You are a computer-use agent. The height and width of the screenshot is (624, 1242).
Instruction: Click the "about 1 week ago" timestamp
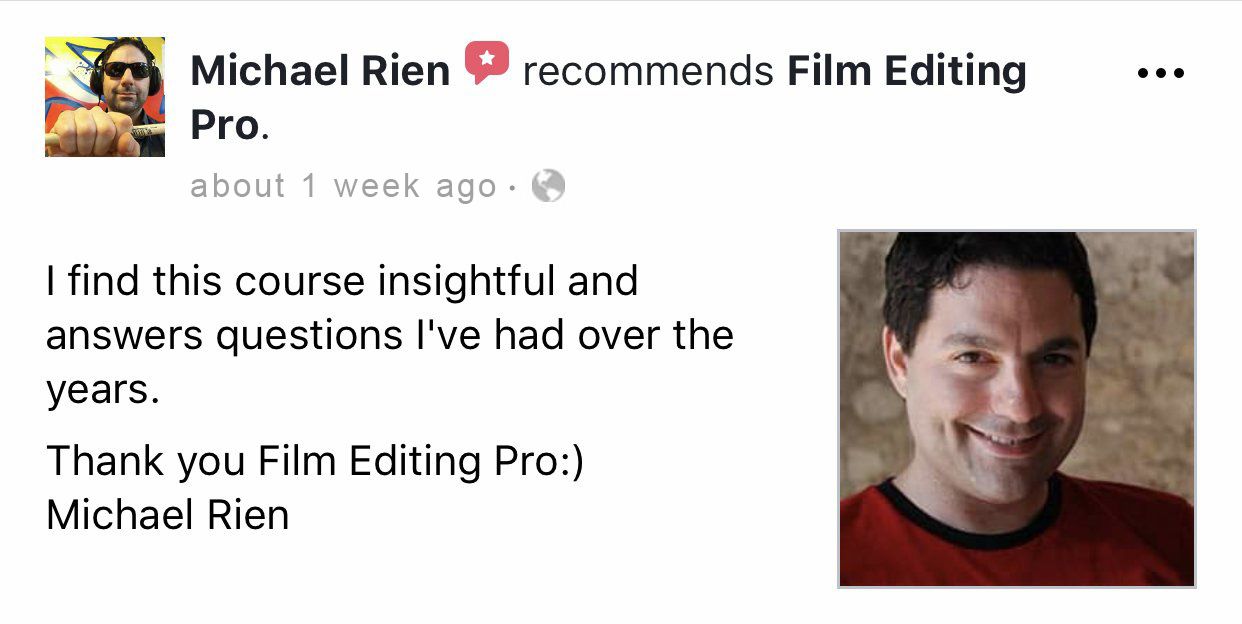[343, 186]
